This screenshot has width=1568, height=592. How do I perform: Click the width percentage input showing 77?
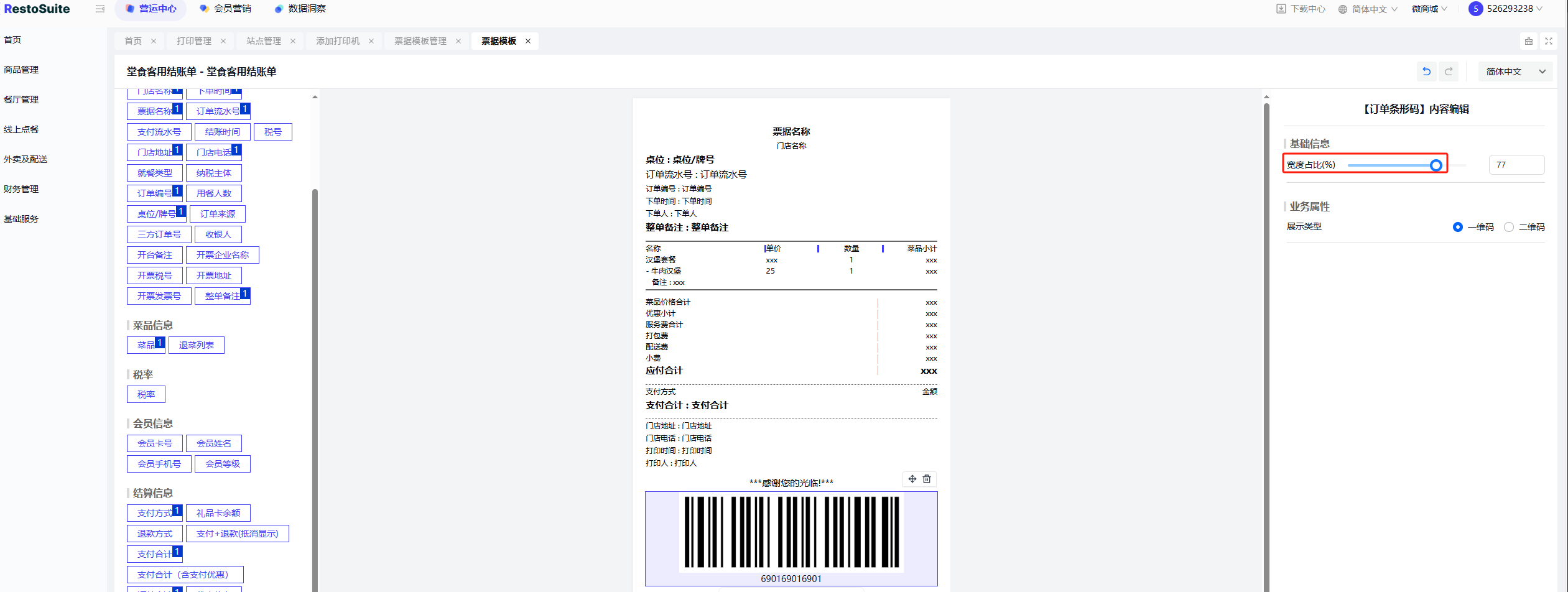tap(1516, 165)
